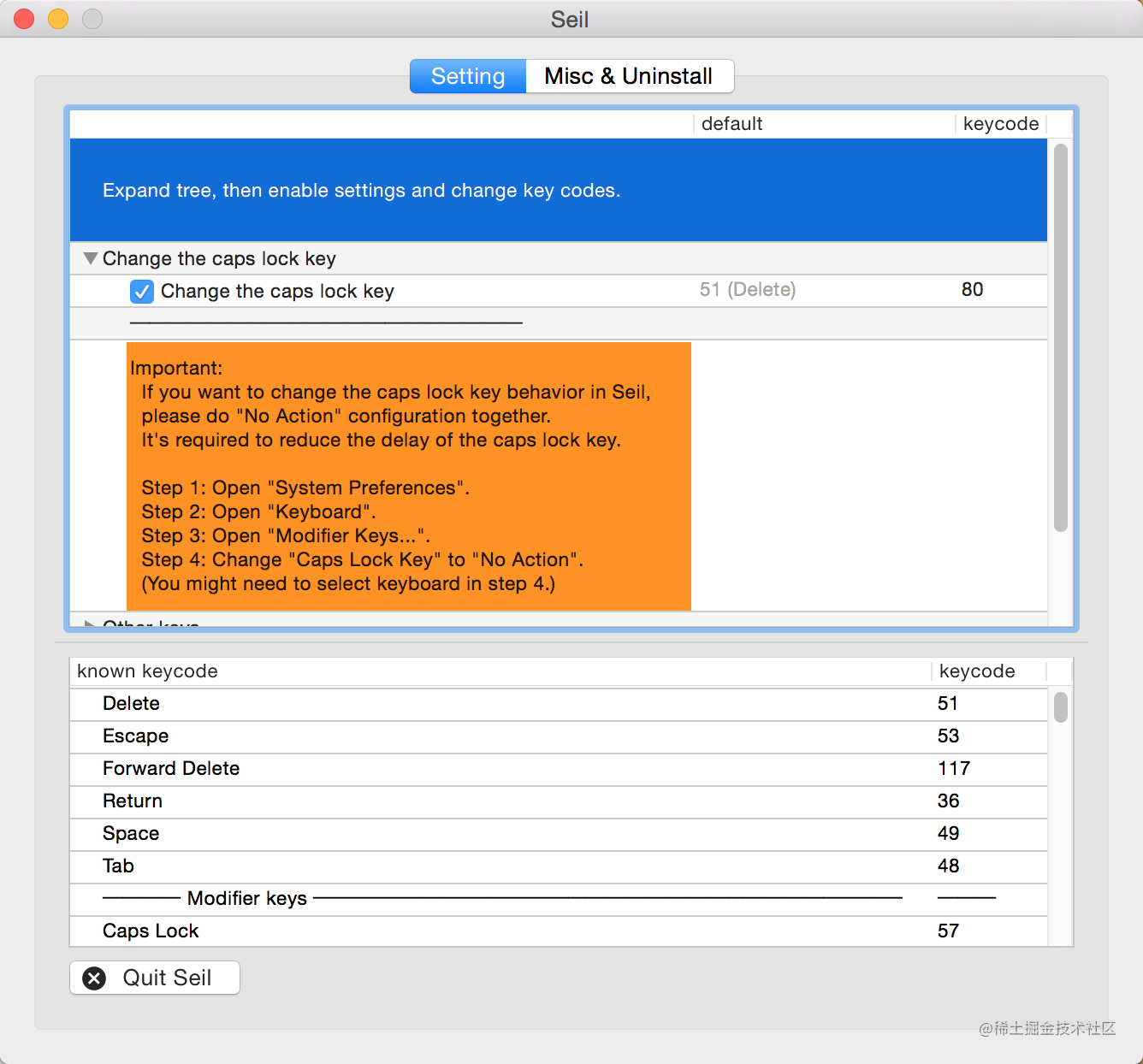1143x1064 pixels.
Task: Select the Tab keycode row
Action: click(559, 866)
